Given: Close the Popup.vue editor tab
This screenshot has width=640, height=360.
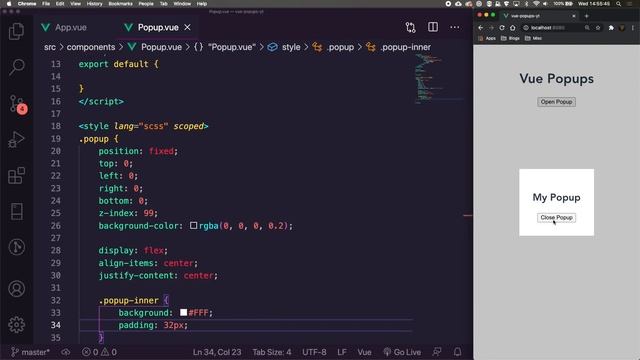Looking at the screenshot, I should coord(187,27).
